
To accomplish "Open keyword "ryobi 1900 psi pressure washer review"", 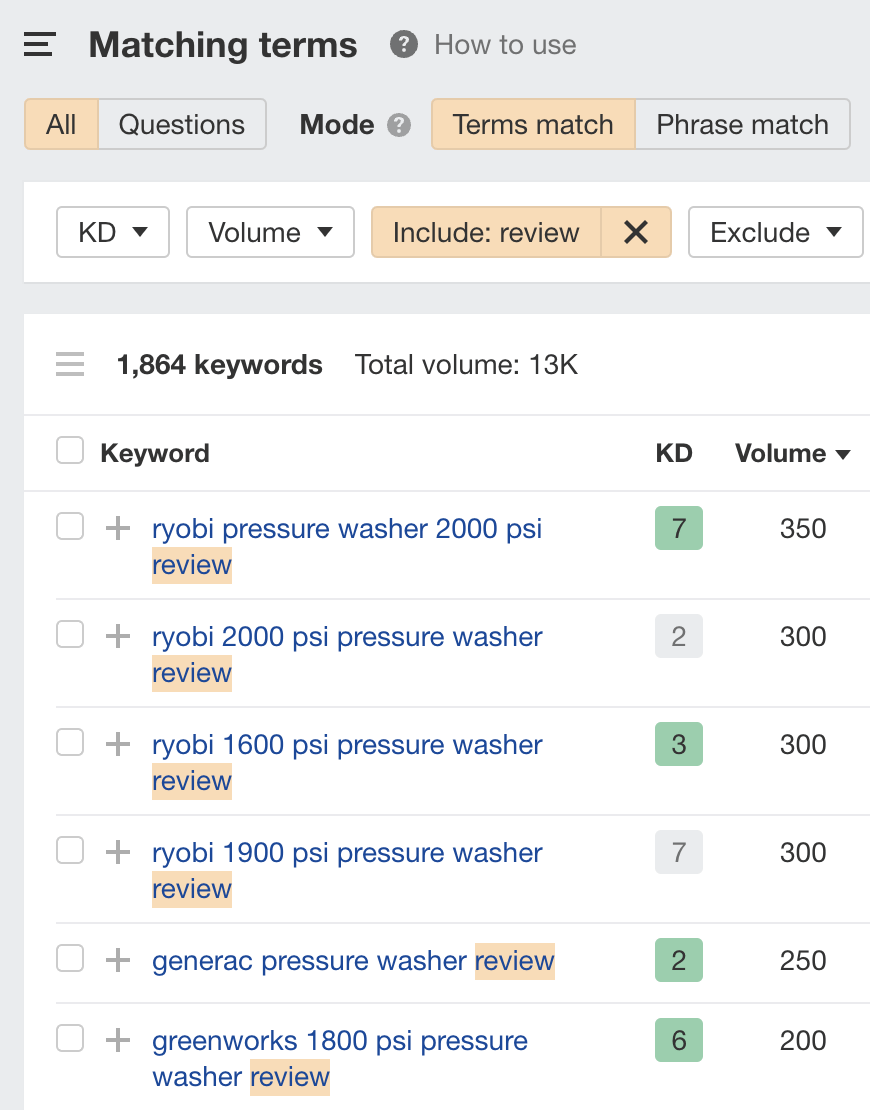I will 346,870.
